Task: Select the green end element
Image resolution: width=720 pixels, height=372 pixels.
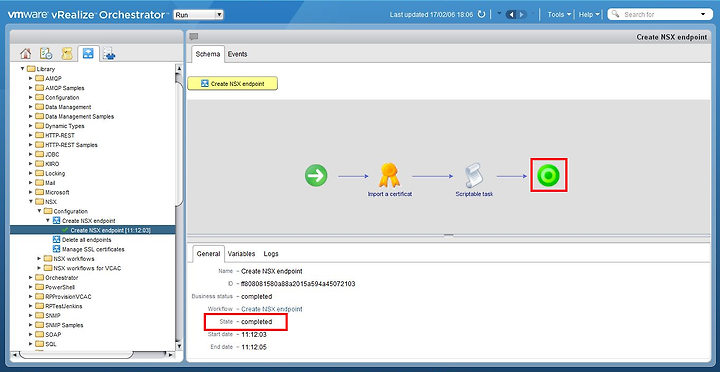Action: [549, 175]
